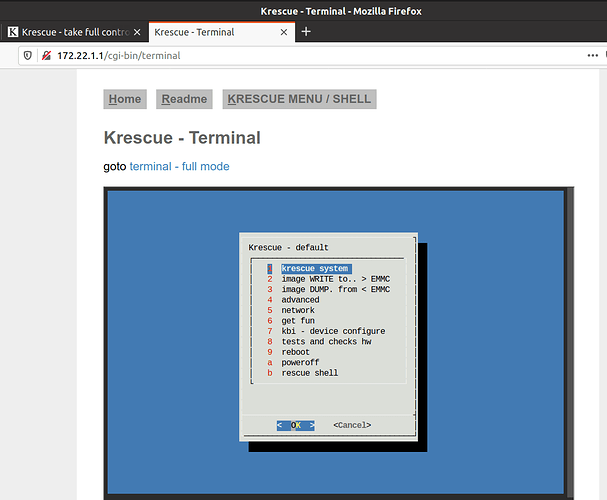Select image DUMP. from < EMMC entry

[x=329, y=289]
